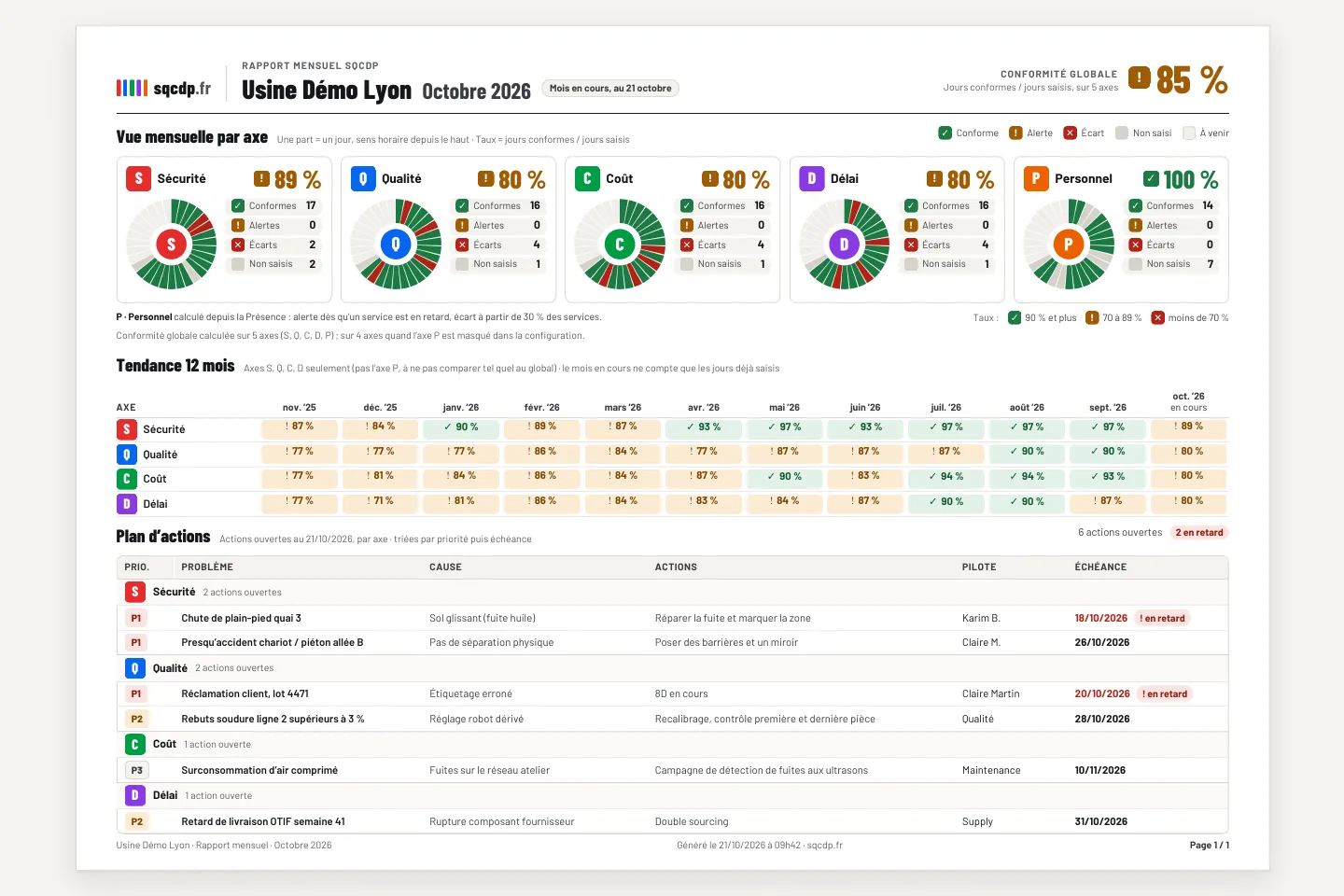
Task: Click the Sécurité donut chart
Action: click(171, 245)
